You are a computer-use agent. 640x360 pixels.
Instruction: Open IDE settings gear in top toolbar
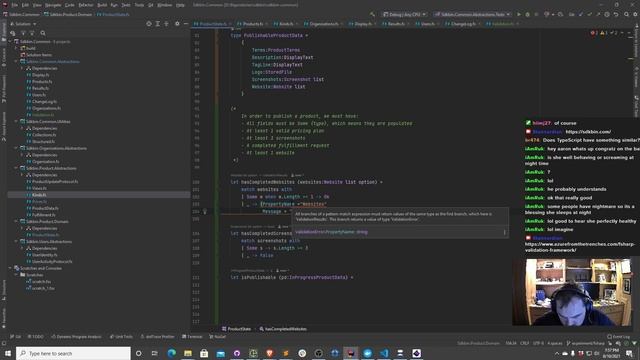click(x=636, y=14)
